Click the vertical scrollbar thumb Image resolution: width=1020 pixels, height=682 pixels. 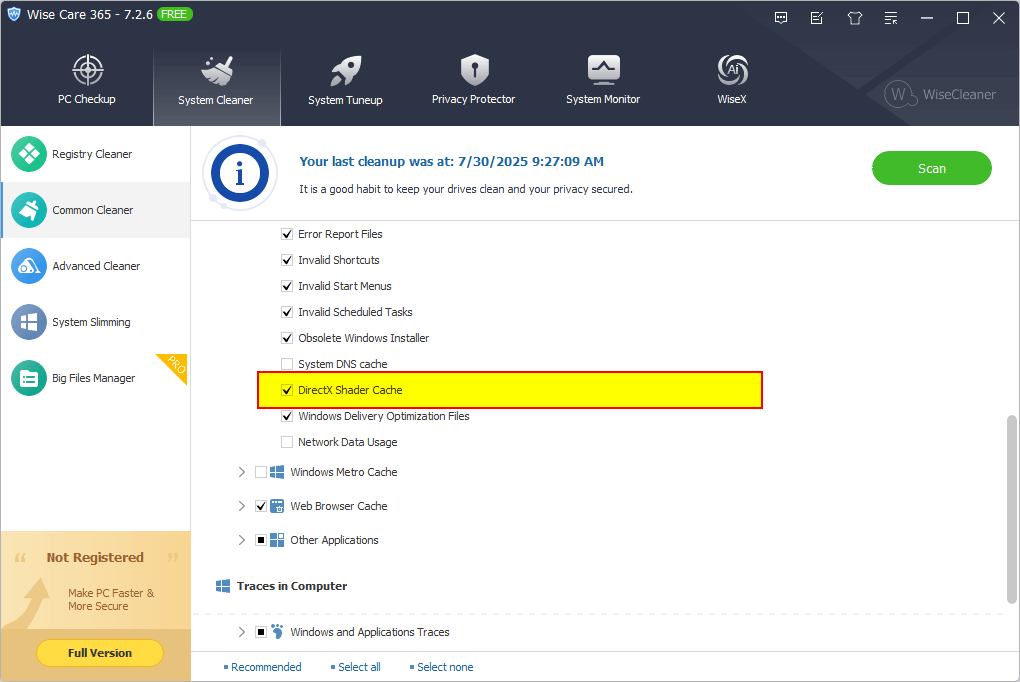coord(1012,509)
